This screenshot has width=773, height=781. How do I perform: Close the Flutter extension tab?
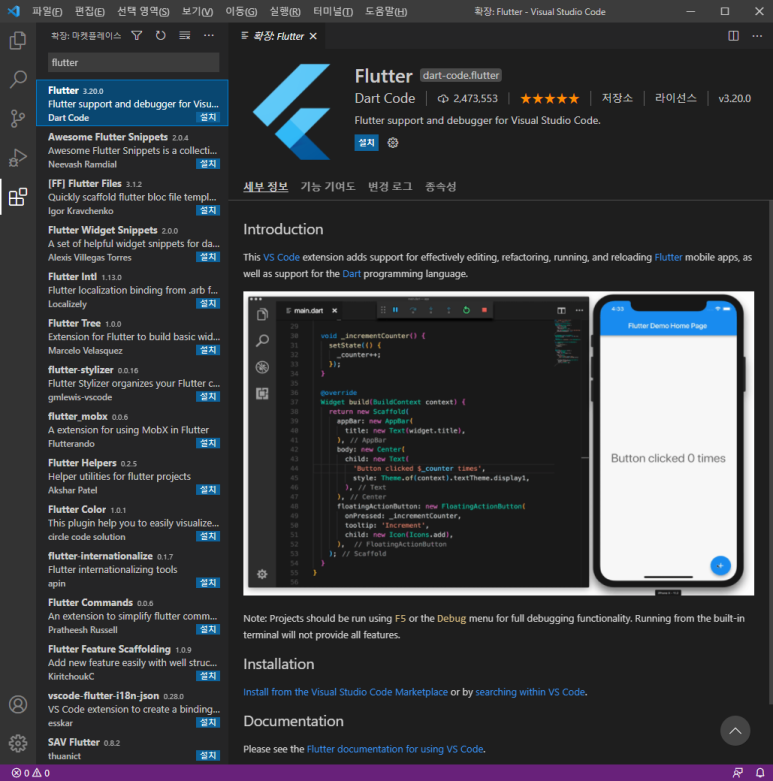313,36
